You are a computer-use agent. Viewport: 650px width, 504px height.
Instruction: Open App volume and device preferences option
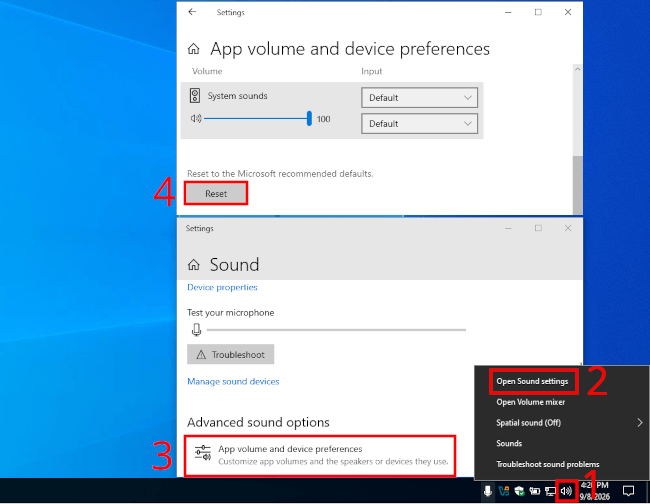[x=320, y=455]
